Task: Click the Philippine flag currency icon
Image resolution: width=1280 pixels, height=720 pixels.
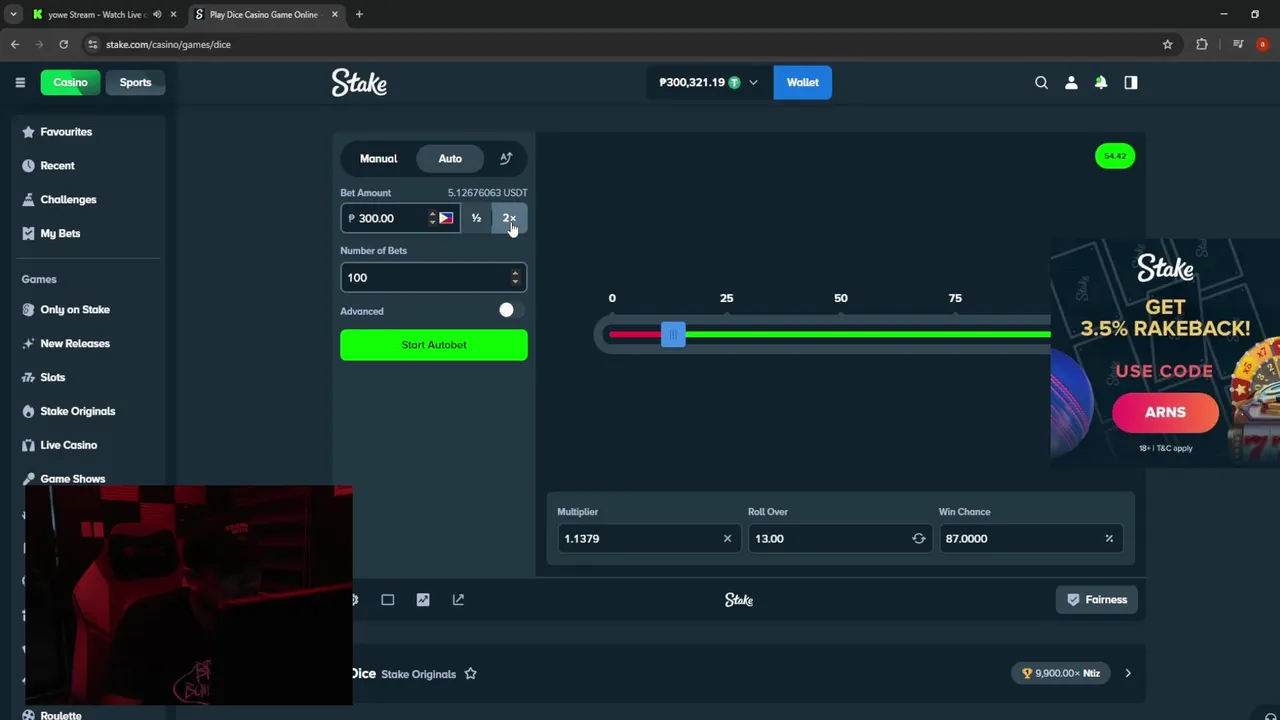Action: [x=446, y=218]
